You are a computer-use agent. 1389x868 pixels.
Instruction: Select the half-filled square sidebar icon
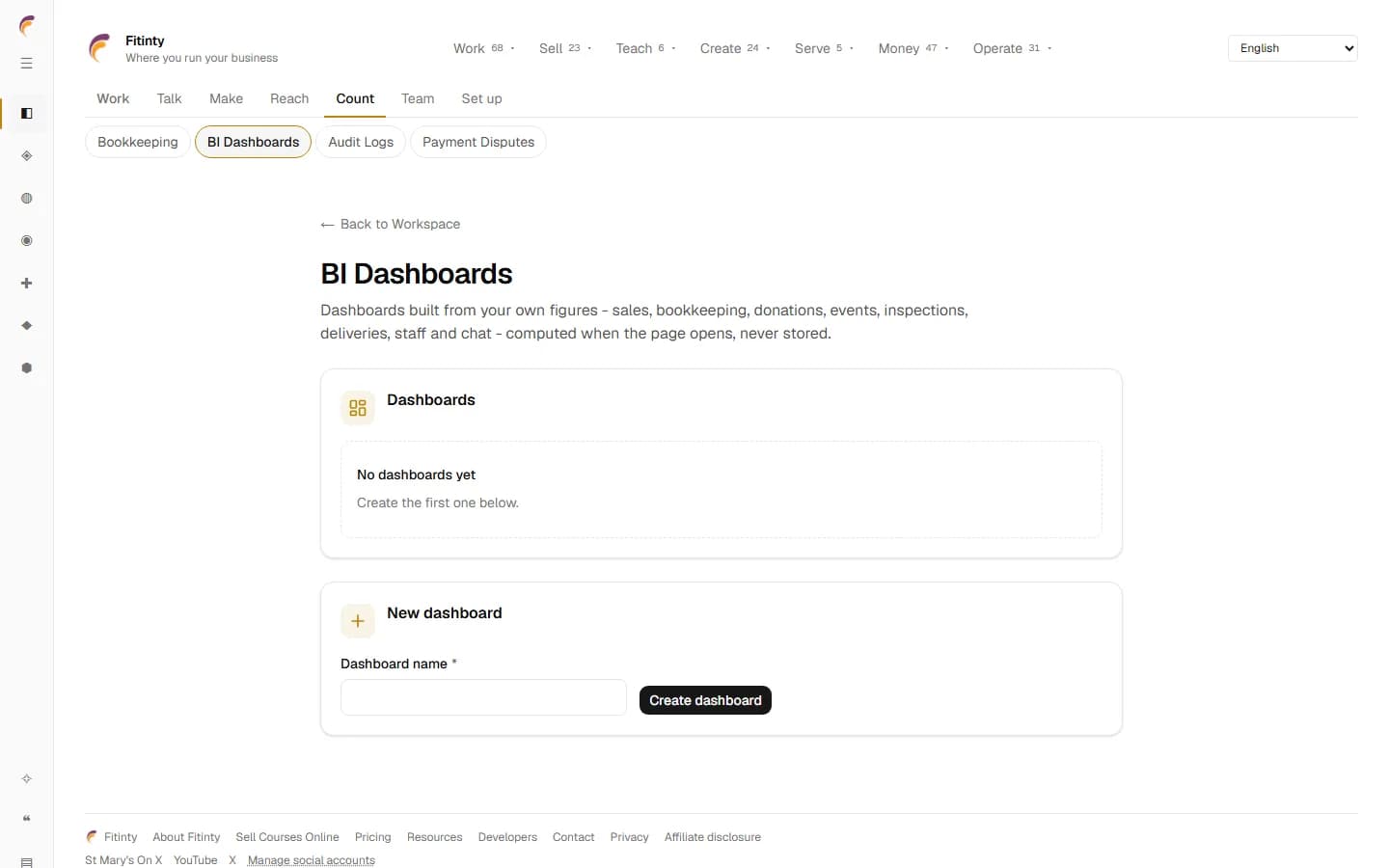coord(27,114)
